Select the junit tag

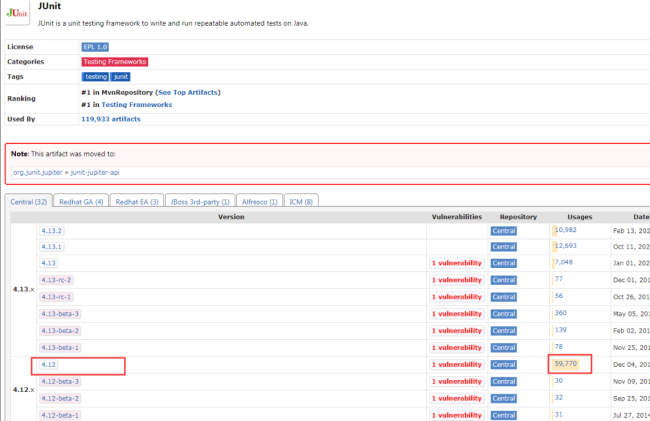pyautogui.click(x=121, y=77)
